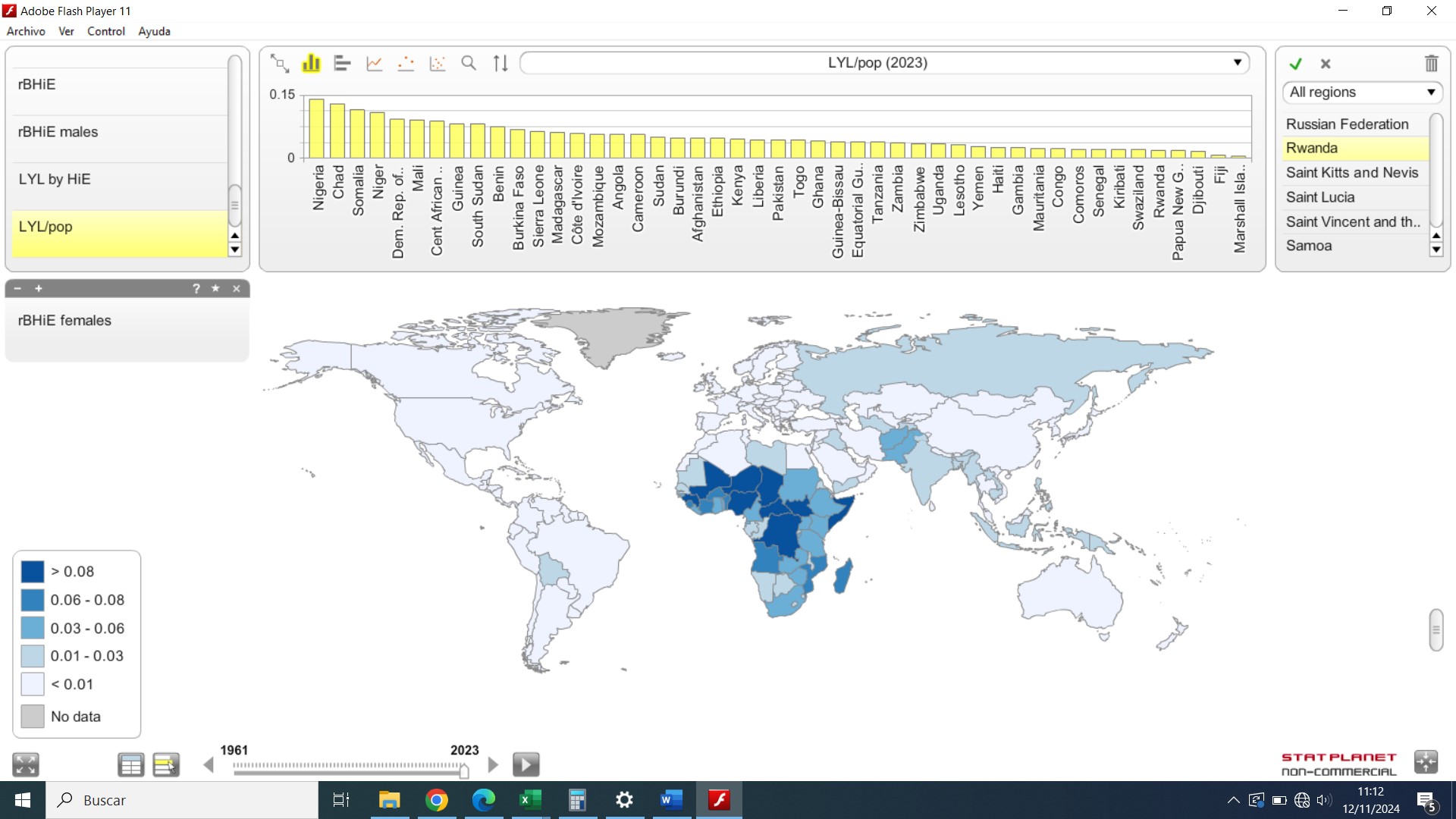Click plus button on the info panel

coord(39,289)
